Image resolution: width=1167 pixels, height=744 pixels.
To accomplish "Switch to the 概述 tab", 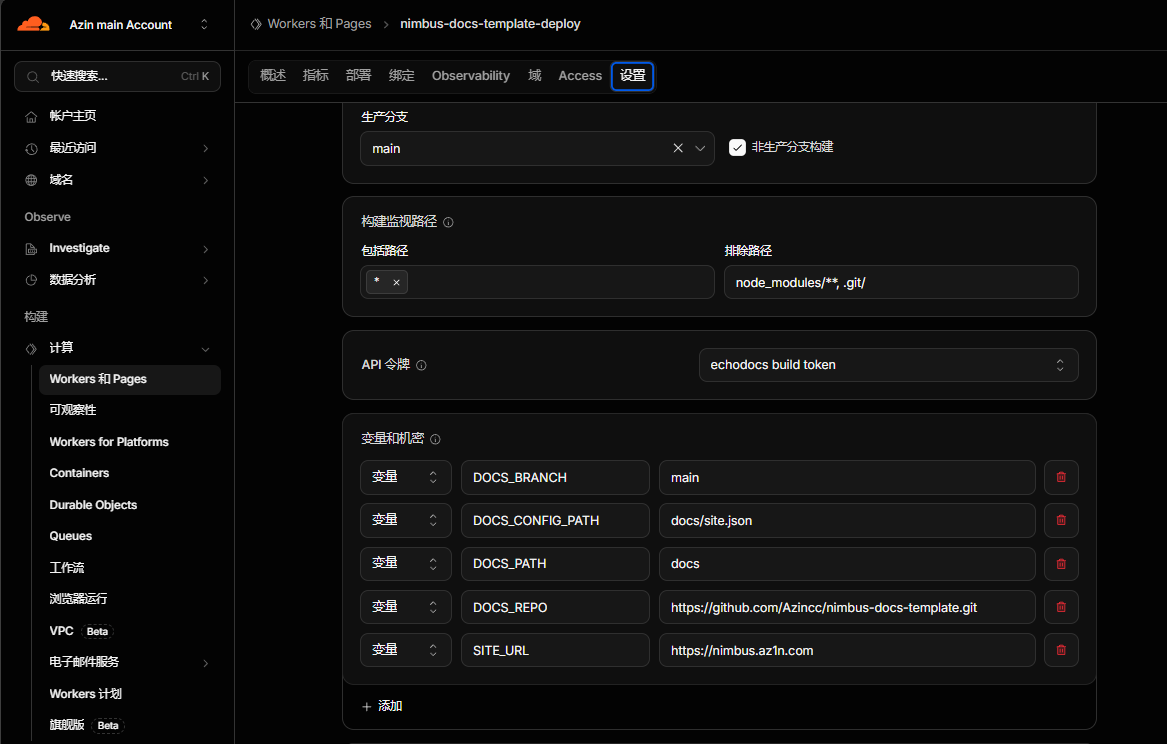I will click(273, 76).
